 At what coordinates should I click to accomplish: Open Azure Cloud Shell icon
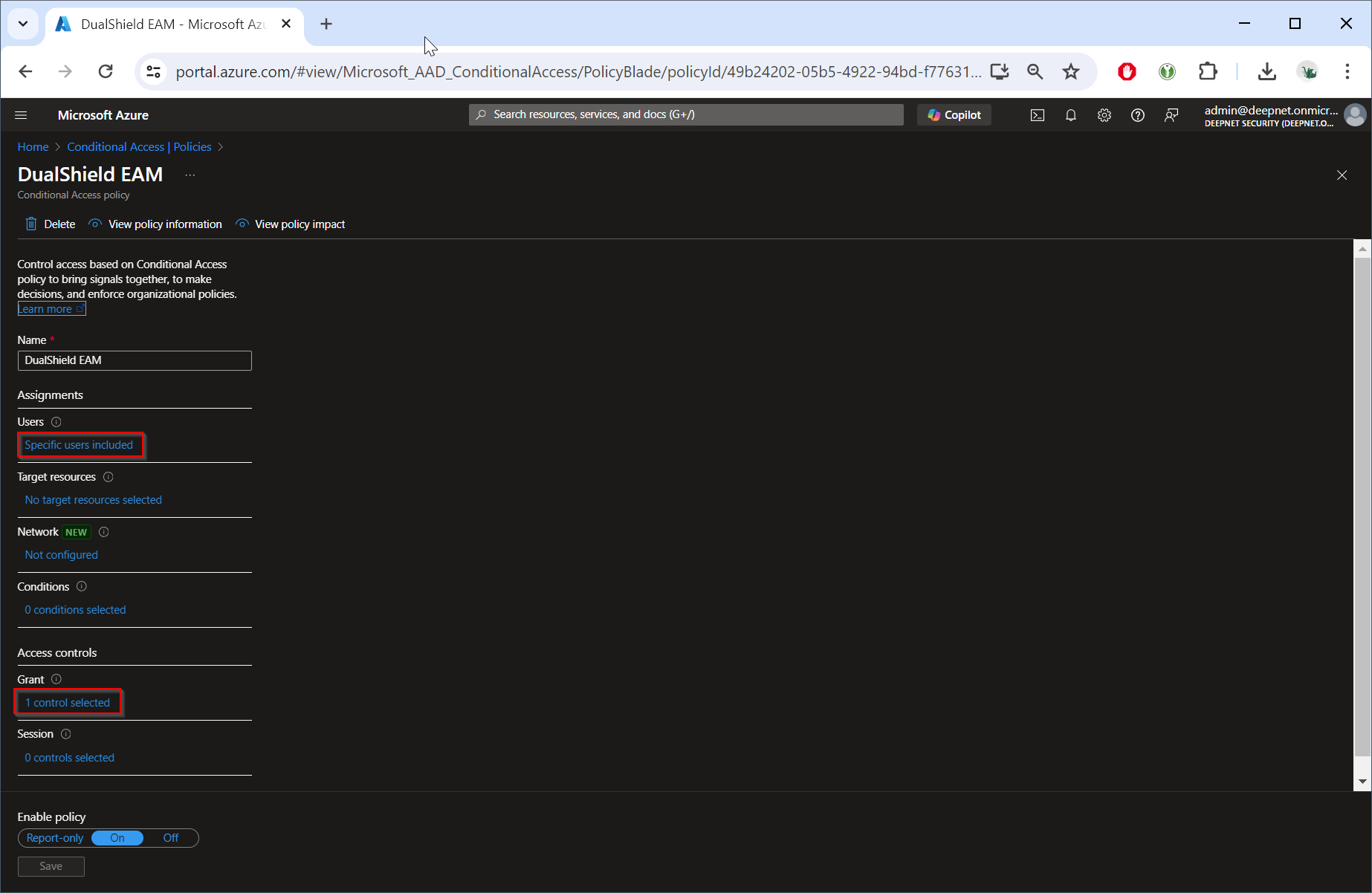1037,115
